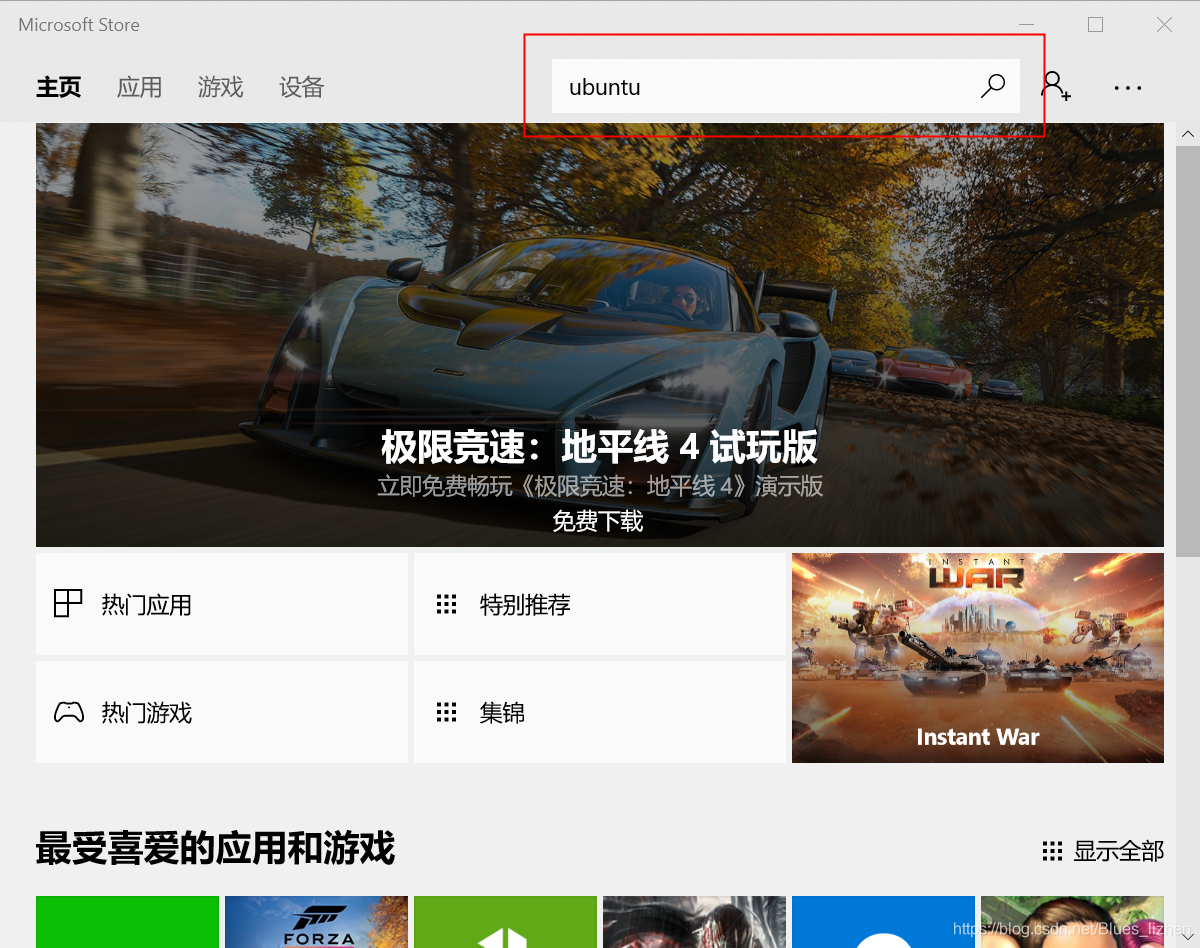Minimize the Microsoft Store window

(x=1027, y=25)
